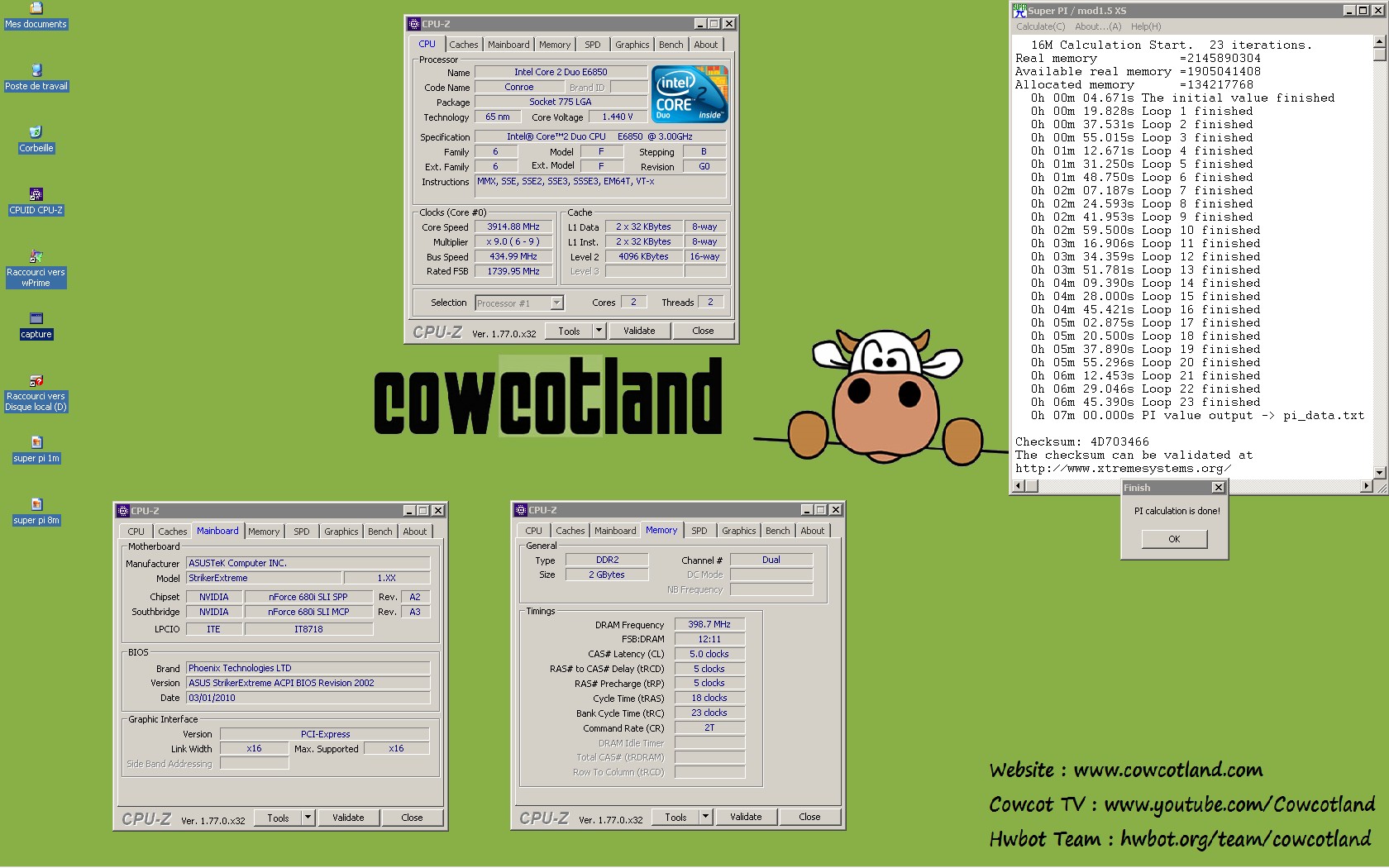
Task: Click the Checksum: 4D703466 line
Action: pyautogui.click(x=1082, y=441)
